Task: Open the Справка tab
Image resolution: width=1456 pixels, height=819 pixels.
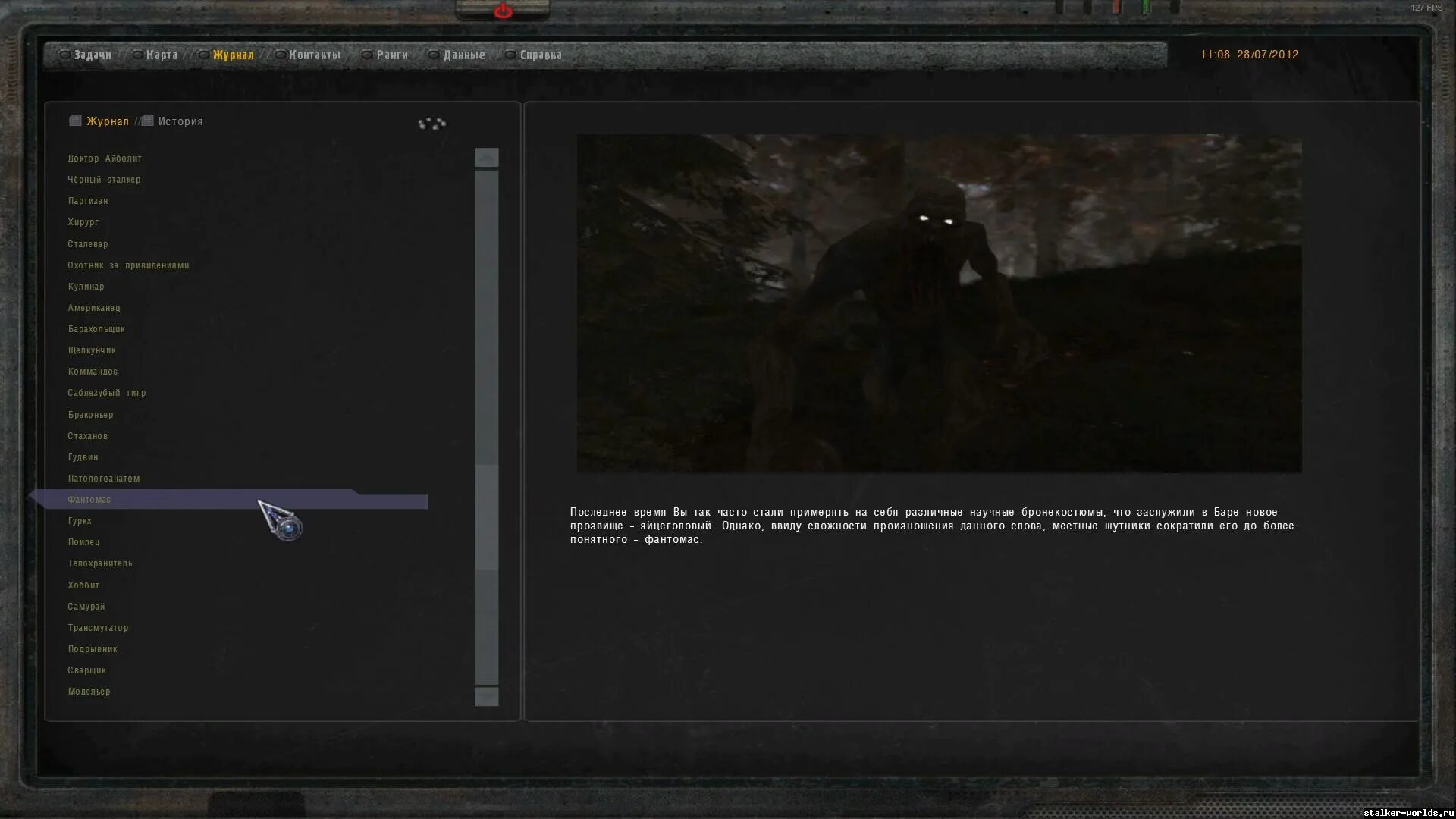Action: click(541, 55)
